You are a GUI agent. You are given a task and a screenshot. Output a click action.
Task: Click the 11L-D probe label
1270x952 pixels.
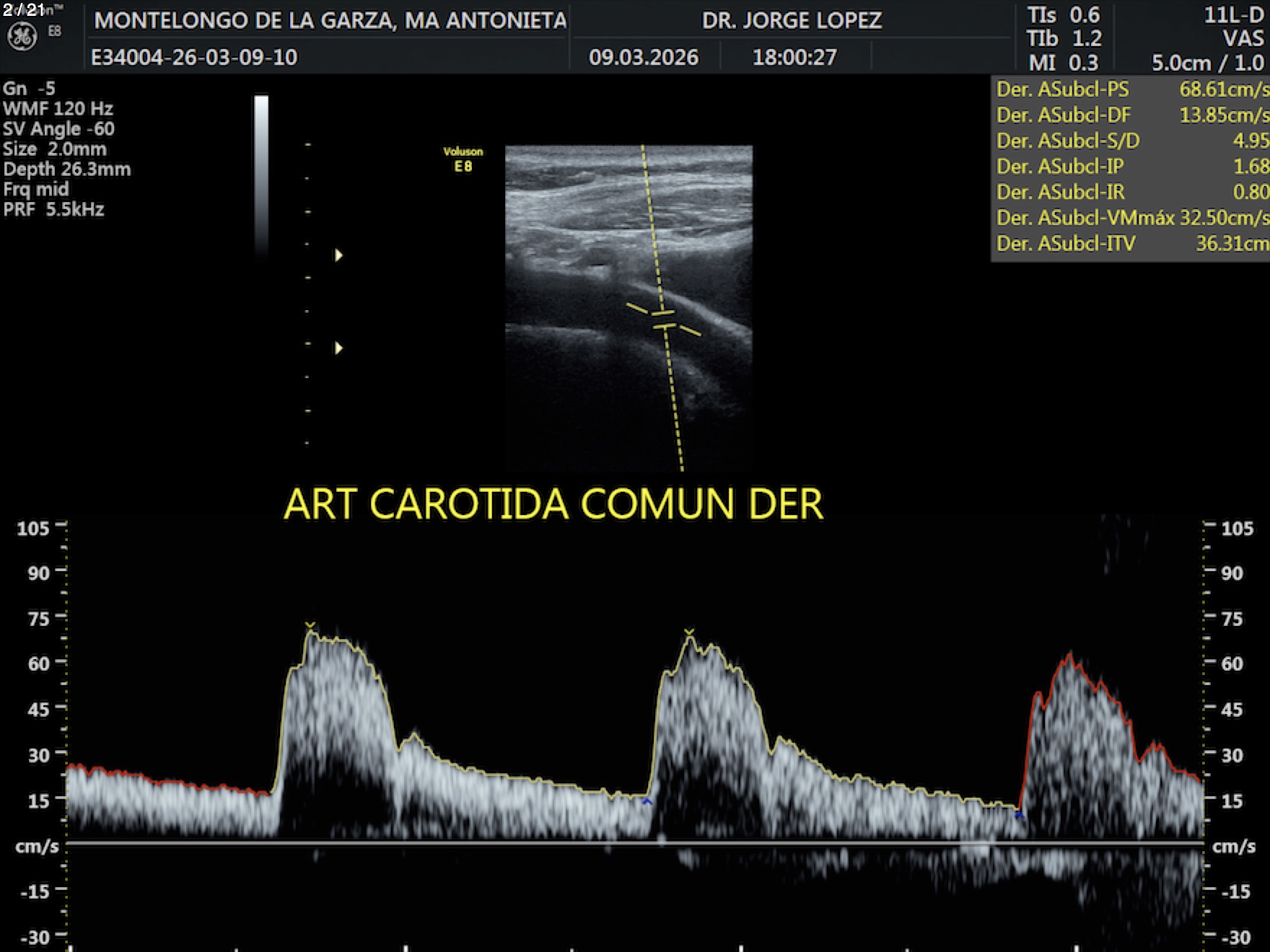click(x=1233, y=16)
